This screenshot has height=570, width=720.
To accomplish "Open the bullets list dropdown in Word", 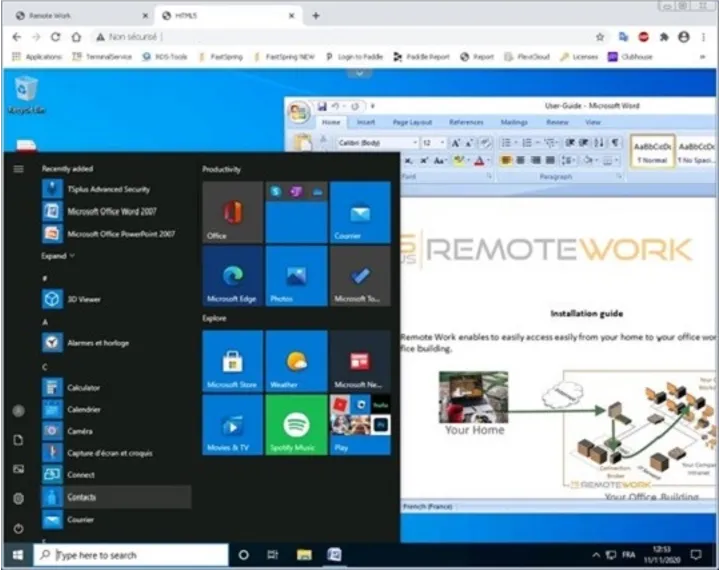I will pyautogui.click(x=516, y=143).
